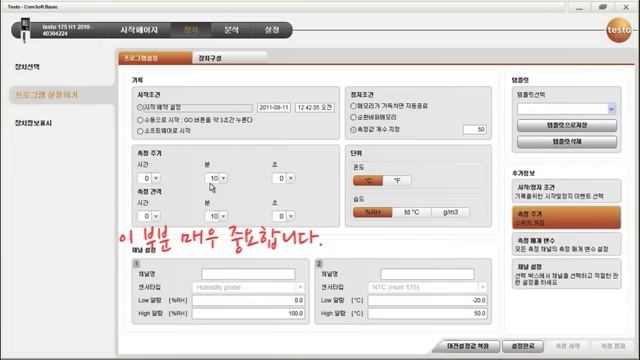Restore down the ComSoft Basic window
The width and height of the screenshot is (640, 360).
(602, 7)
